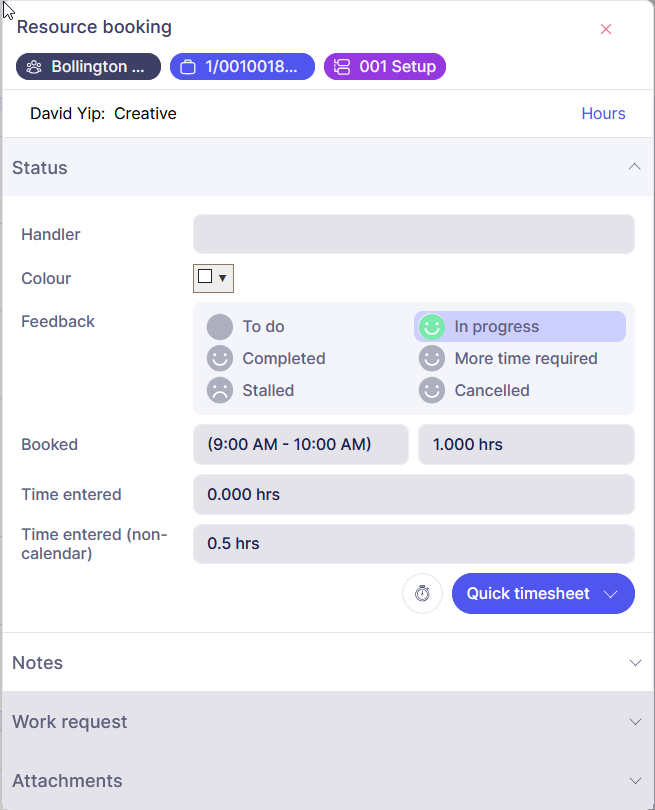Viewport: 655px width, 810px height.
Task: Expand the Attachments section
Action: pos(634,781)
